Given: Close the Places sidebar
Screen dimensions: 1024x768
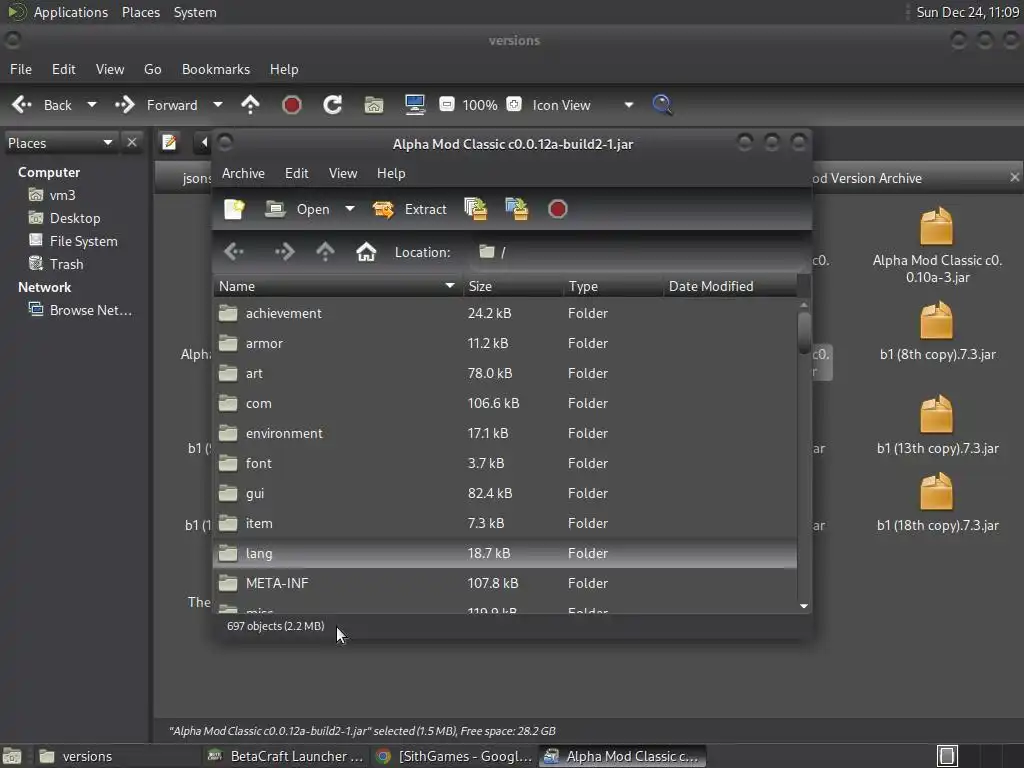Looking at the screenshot, I should 132,142.
